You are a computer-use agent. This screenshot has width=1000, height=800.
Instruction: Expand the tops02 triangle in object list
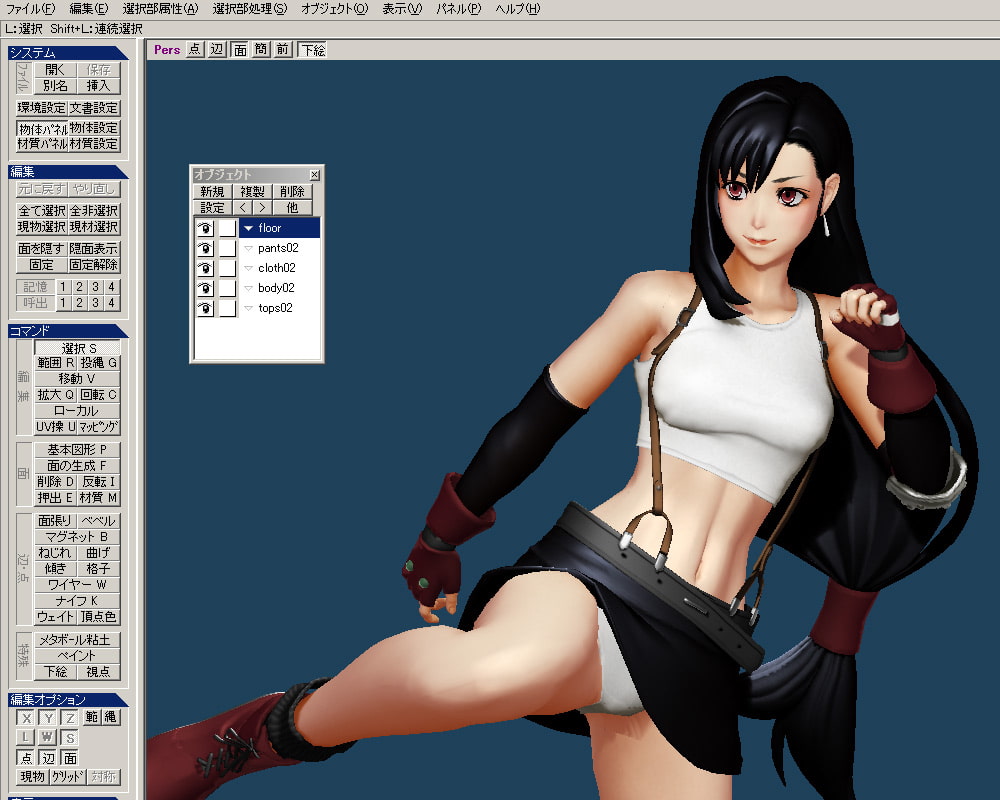249,308
